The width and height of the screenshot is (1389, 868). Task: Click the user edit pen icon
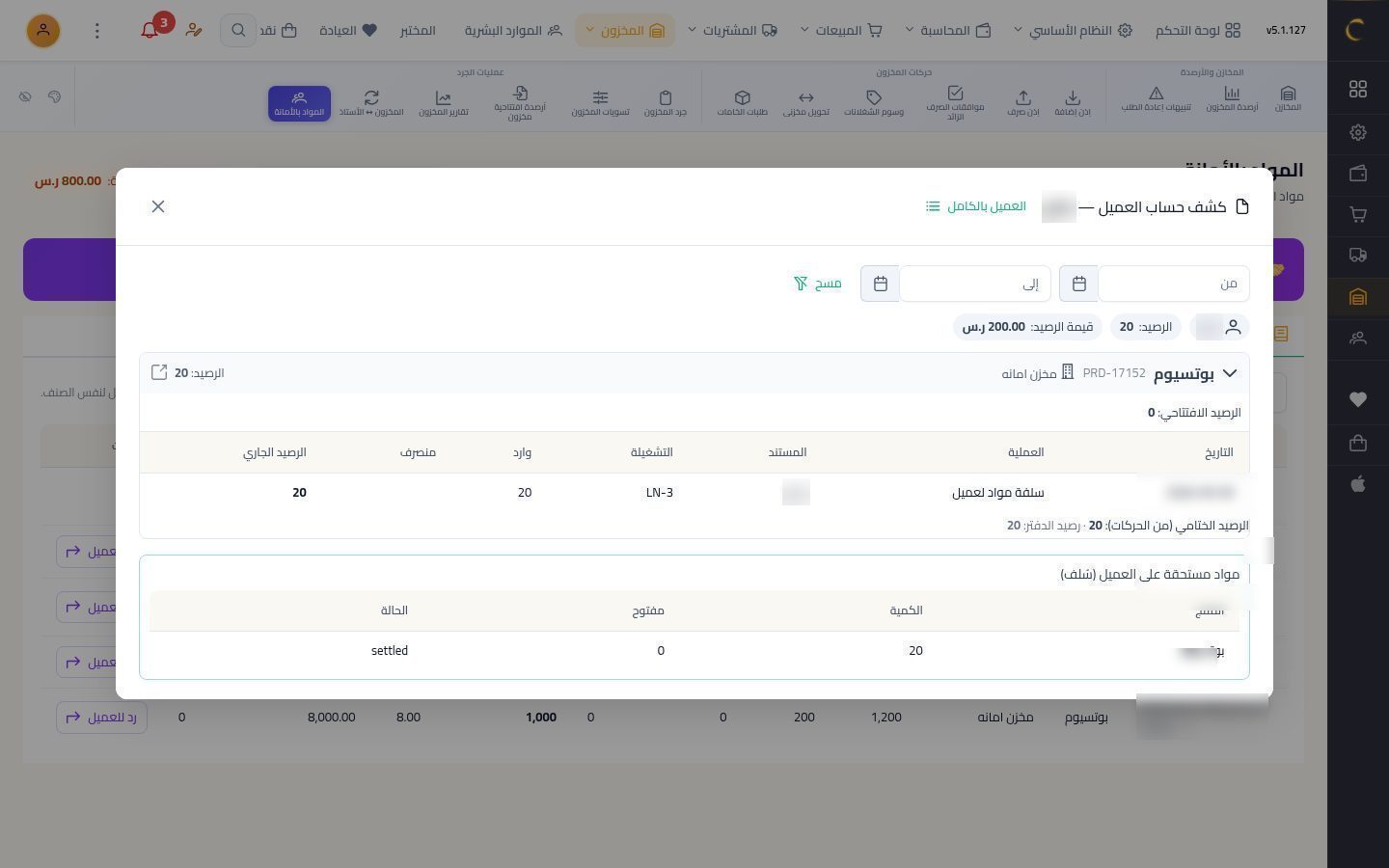click(193, 31)
